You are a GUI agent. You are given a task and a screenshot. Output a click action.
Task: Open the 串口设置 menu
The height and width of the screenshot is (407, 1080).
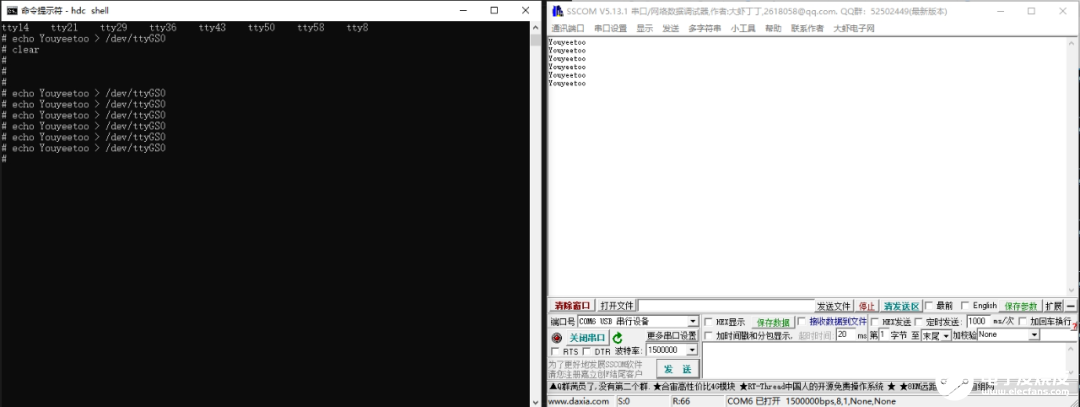tap(611, 28)
